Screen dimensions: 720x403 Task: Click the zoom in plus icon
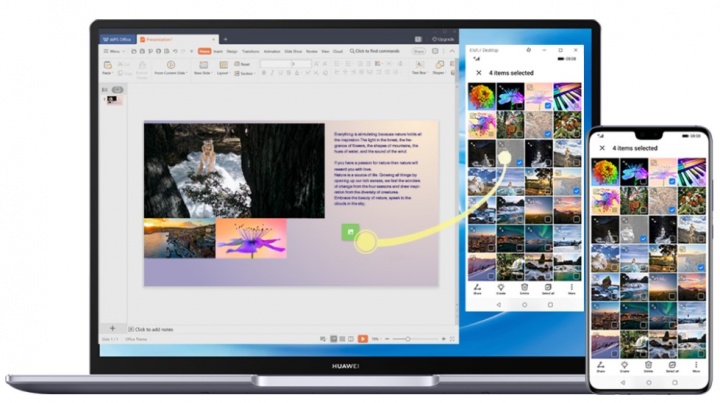coord(444,339)
